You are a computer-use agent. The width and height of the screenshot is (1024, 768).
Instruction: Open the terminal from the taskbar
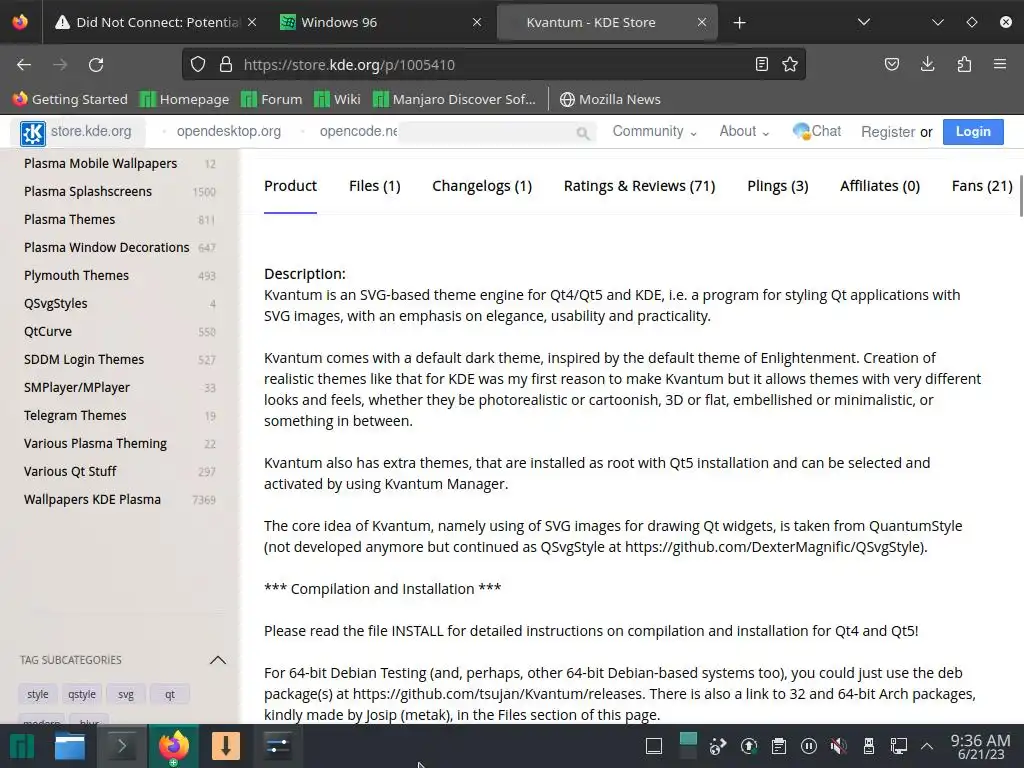tap(121, 746)
